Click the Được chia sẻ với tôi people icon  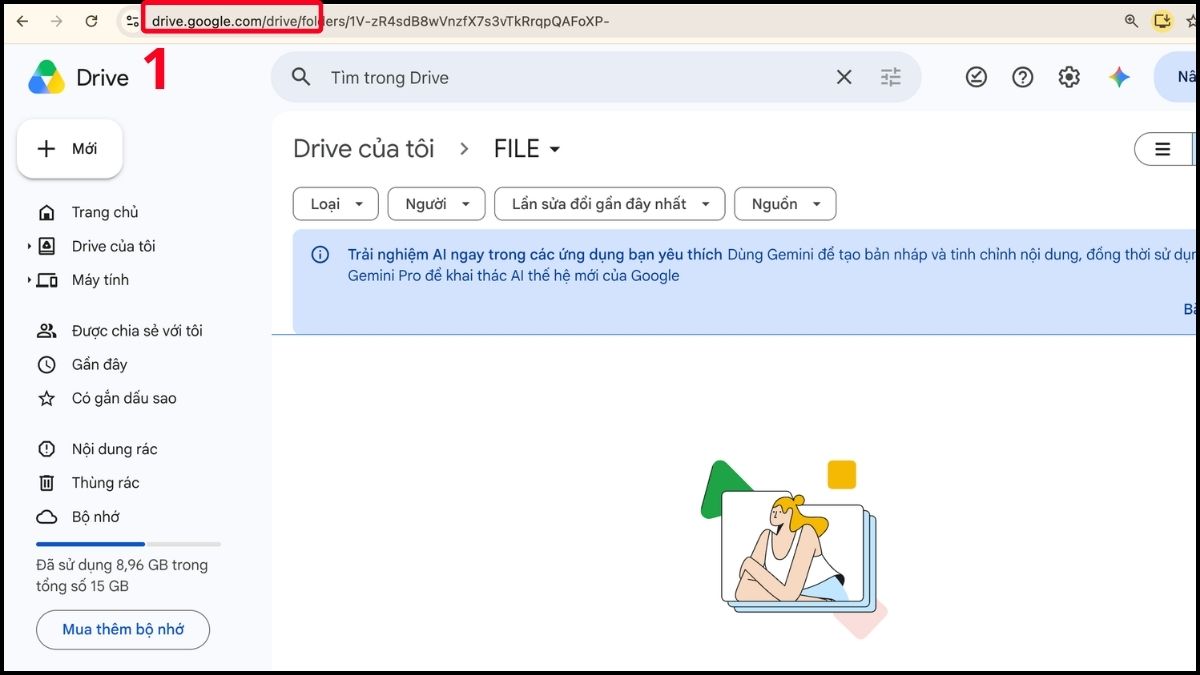pos(46,331)
